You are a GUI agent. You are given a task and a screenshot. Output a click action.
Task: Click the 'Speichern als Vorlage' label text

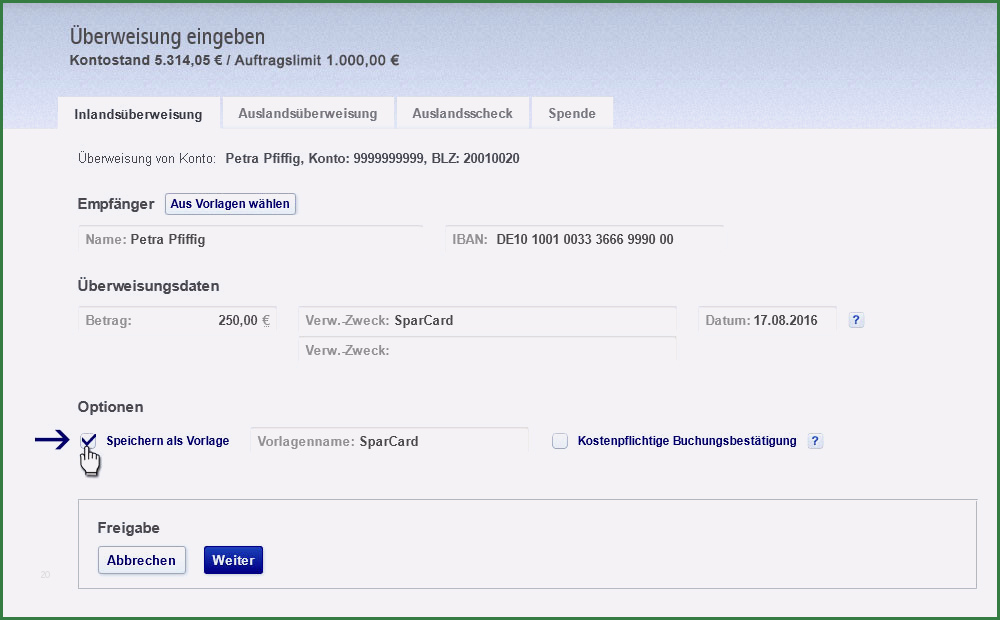[167, 441]
